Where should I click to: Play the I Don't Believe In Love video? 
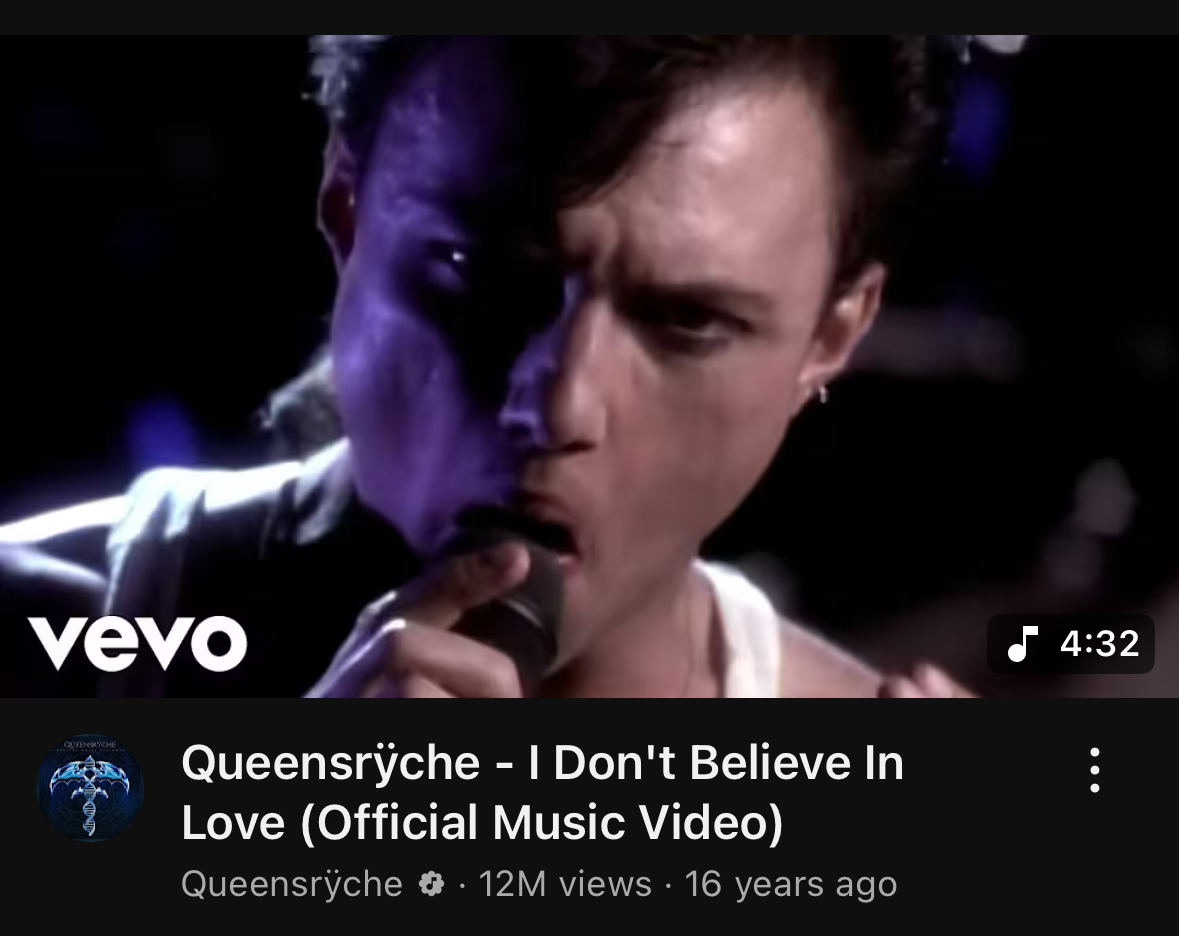tap(590, 366)
